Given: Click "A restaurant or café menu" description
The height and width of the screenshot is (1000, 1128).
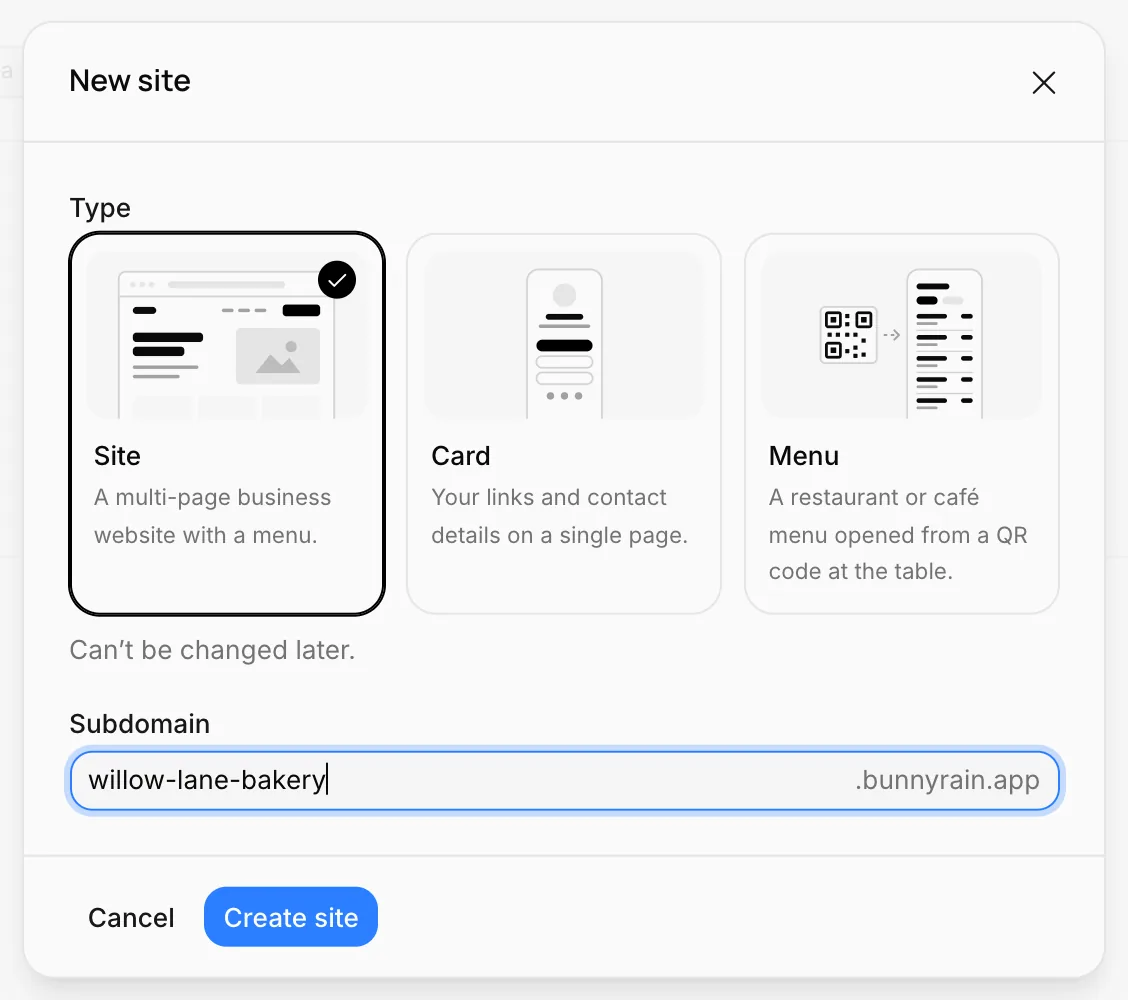Looking at the screenshot, I should [898, 534].
